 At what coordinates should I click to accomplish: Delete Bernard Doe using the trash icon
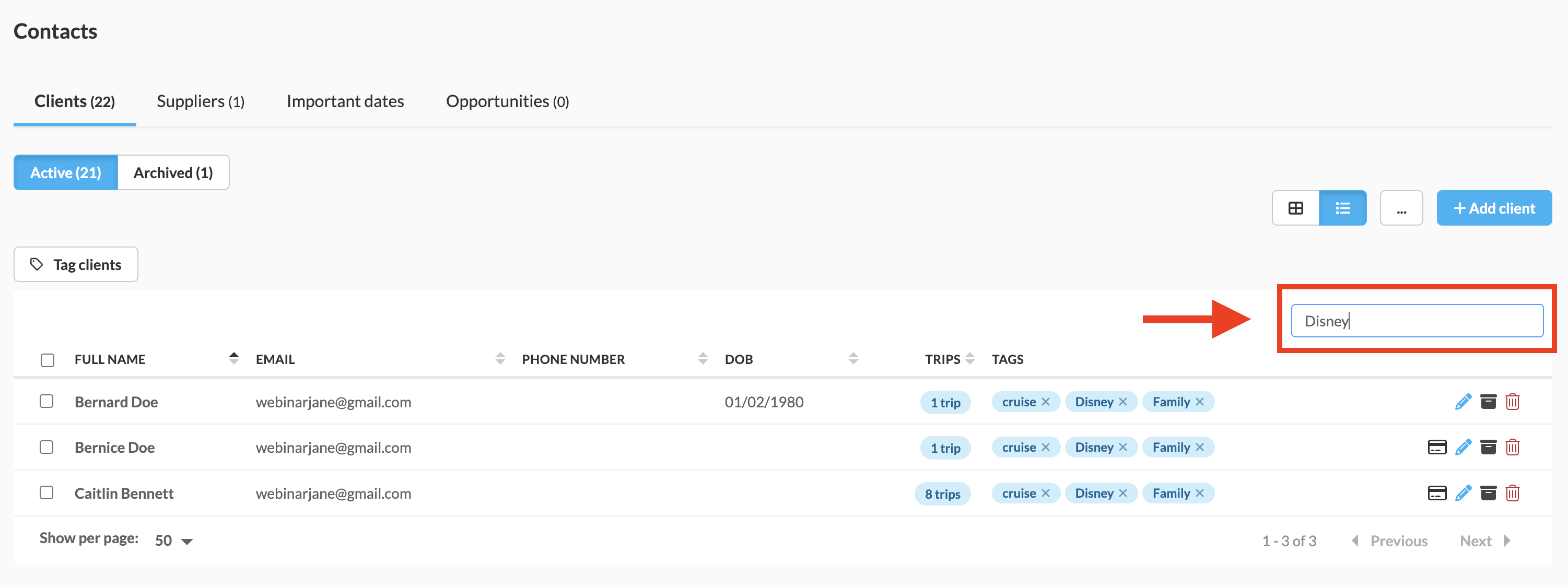(1512, 402)
